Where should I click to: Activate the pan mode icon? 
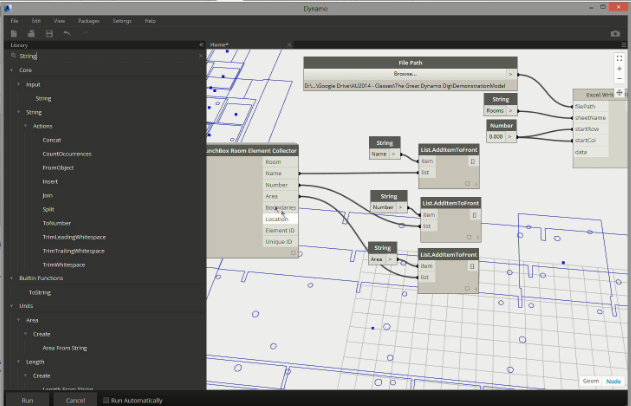[x=620, y=93]
